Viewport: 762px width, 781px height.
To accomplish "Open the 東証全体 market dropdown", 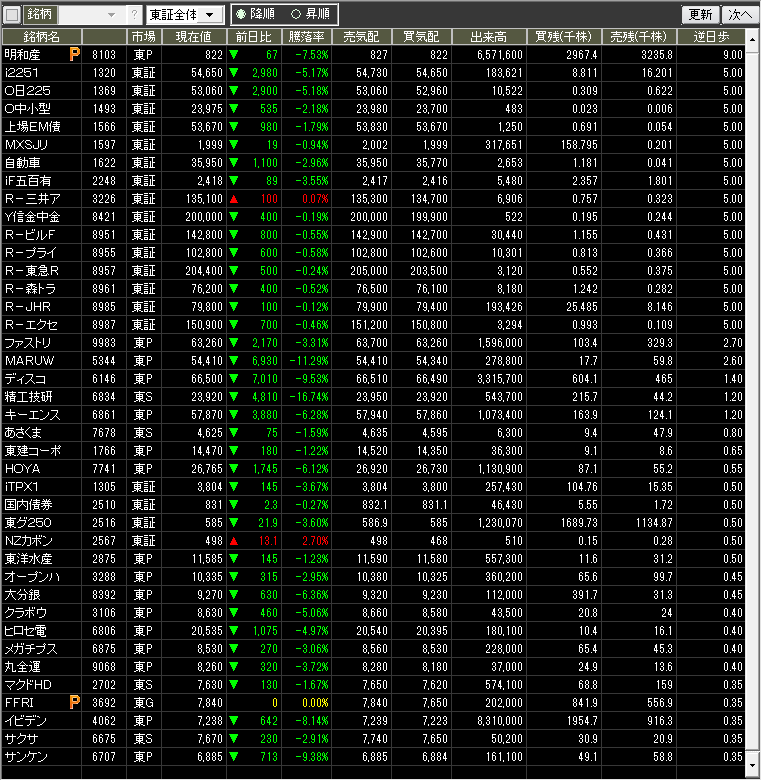I will point(184,15).
